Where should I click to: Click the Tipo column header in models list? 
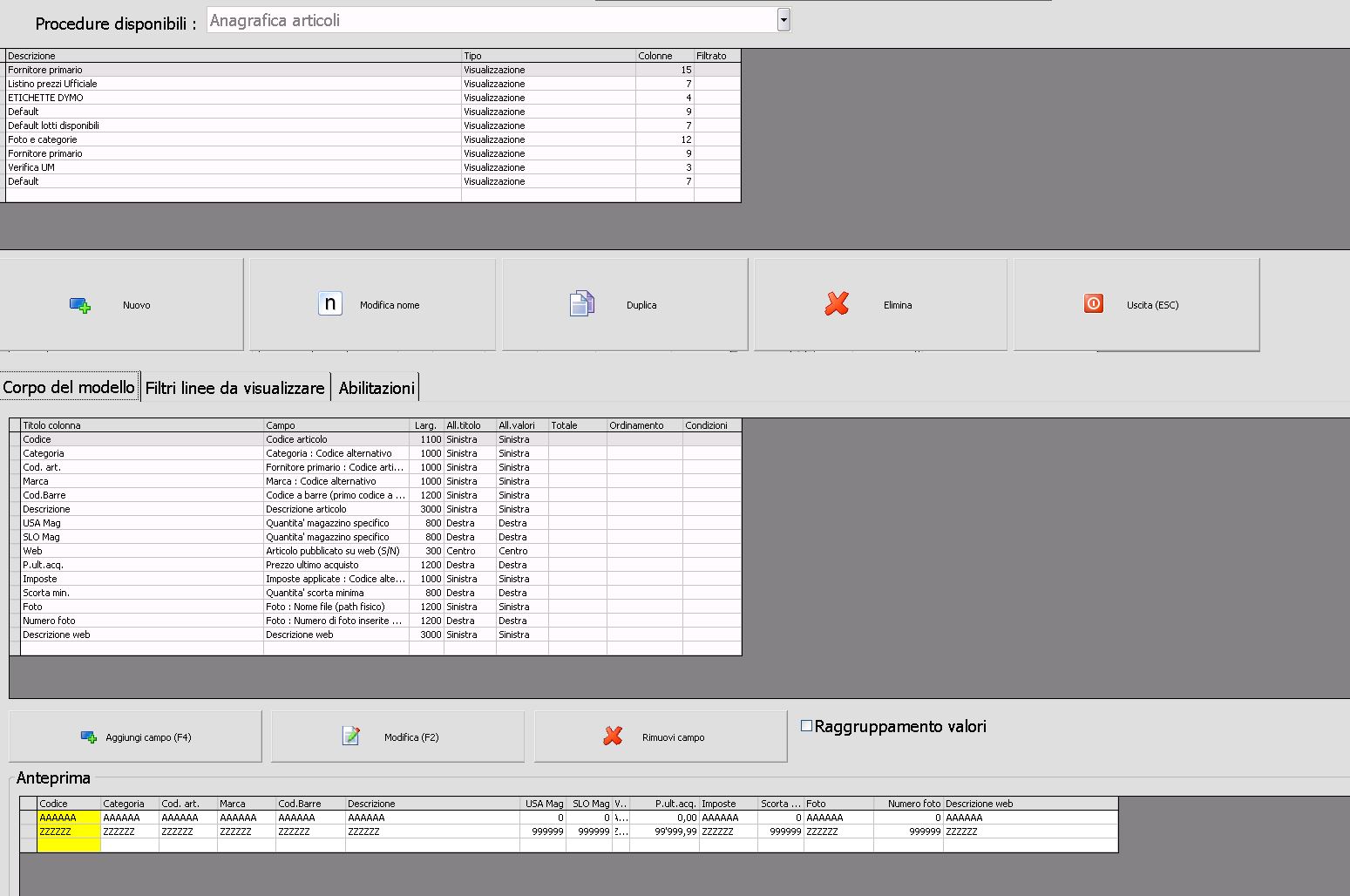click(x=548, y=56)
